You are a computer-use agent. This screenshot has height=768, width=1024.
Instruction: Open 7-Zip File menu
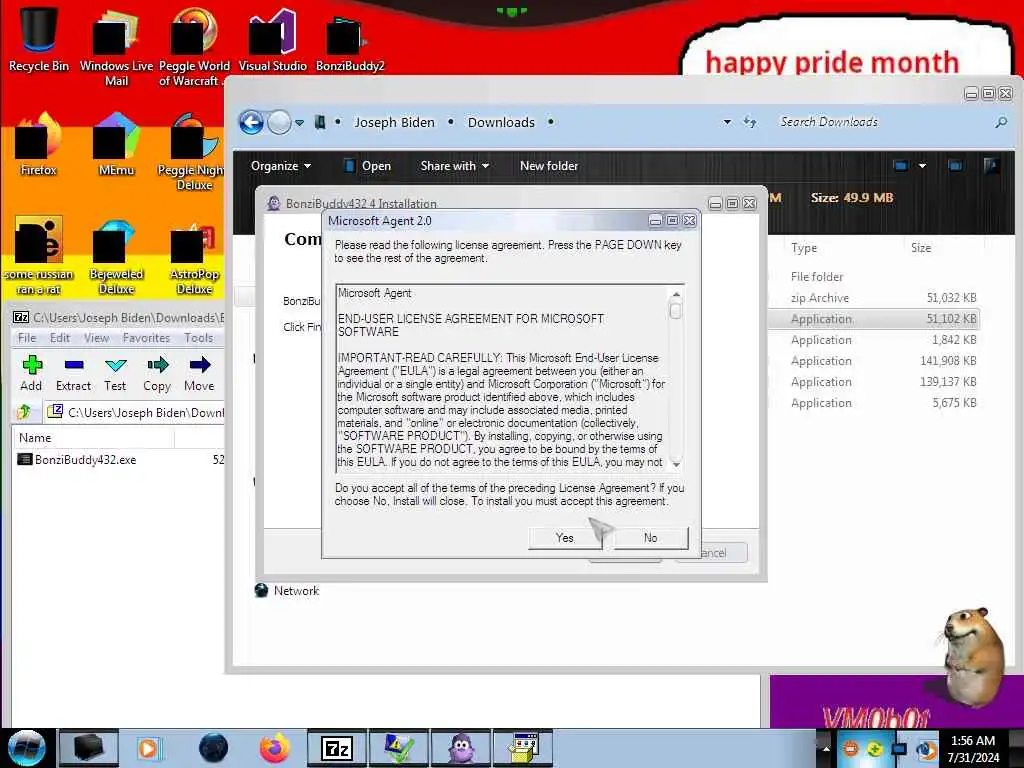[27, 338]
